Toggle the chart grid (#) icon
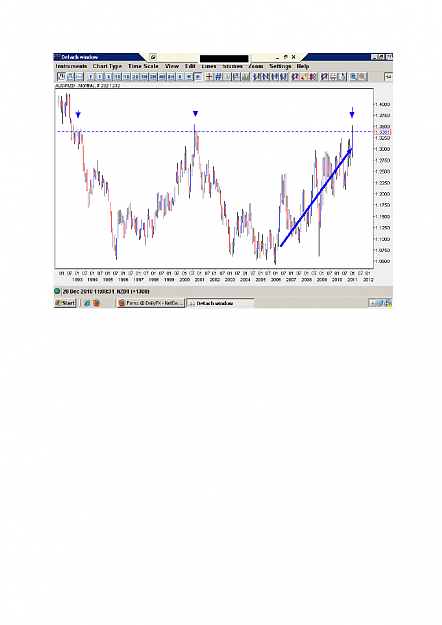The width and height of the screenshot is (442, 625). [x=218, y=77]
